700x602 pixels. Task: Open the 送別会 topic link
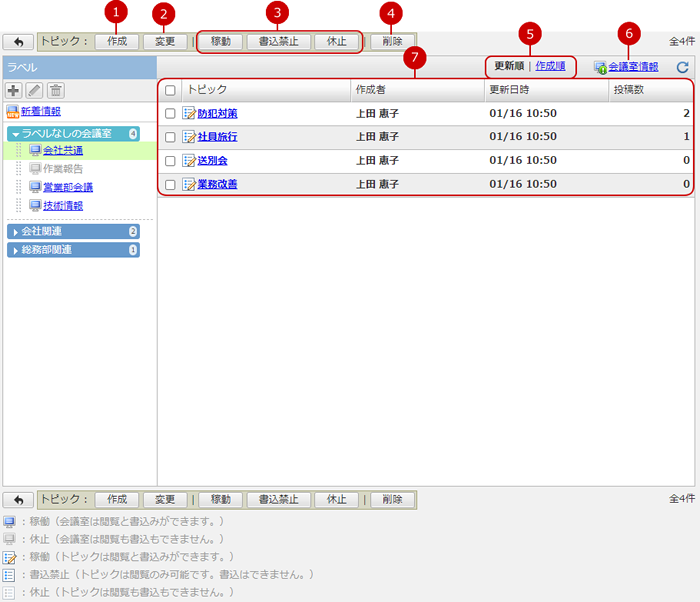212,160
